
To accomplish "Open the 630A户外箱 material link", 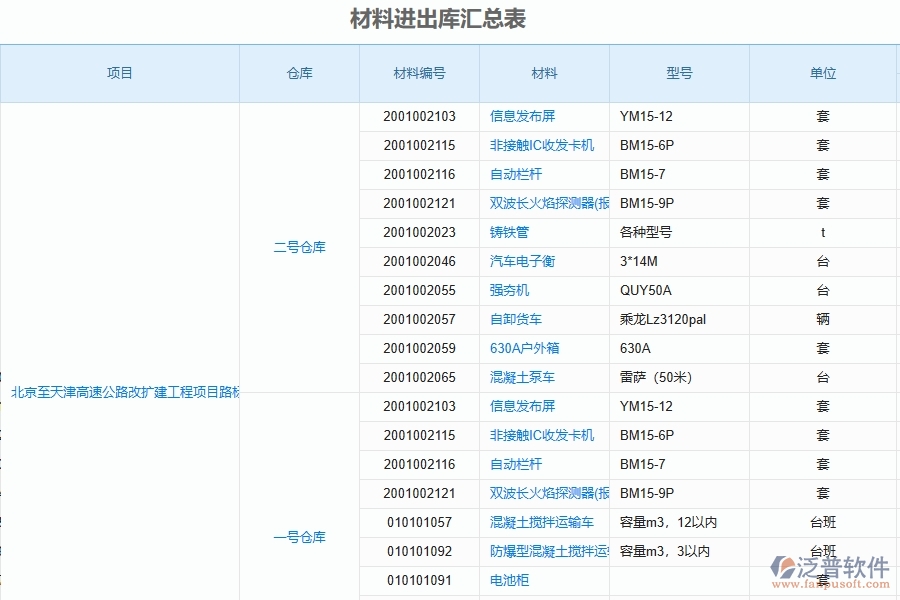I will [524, 348].
